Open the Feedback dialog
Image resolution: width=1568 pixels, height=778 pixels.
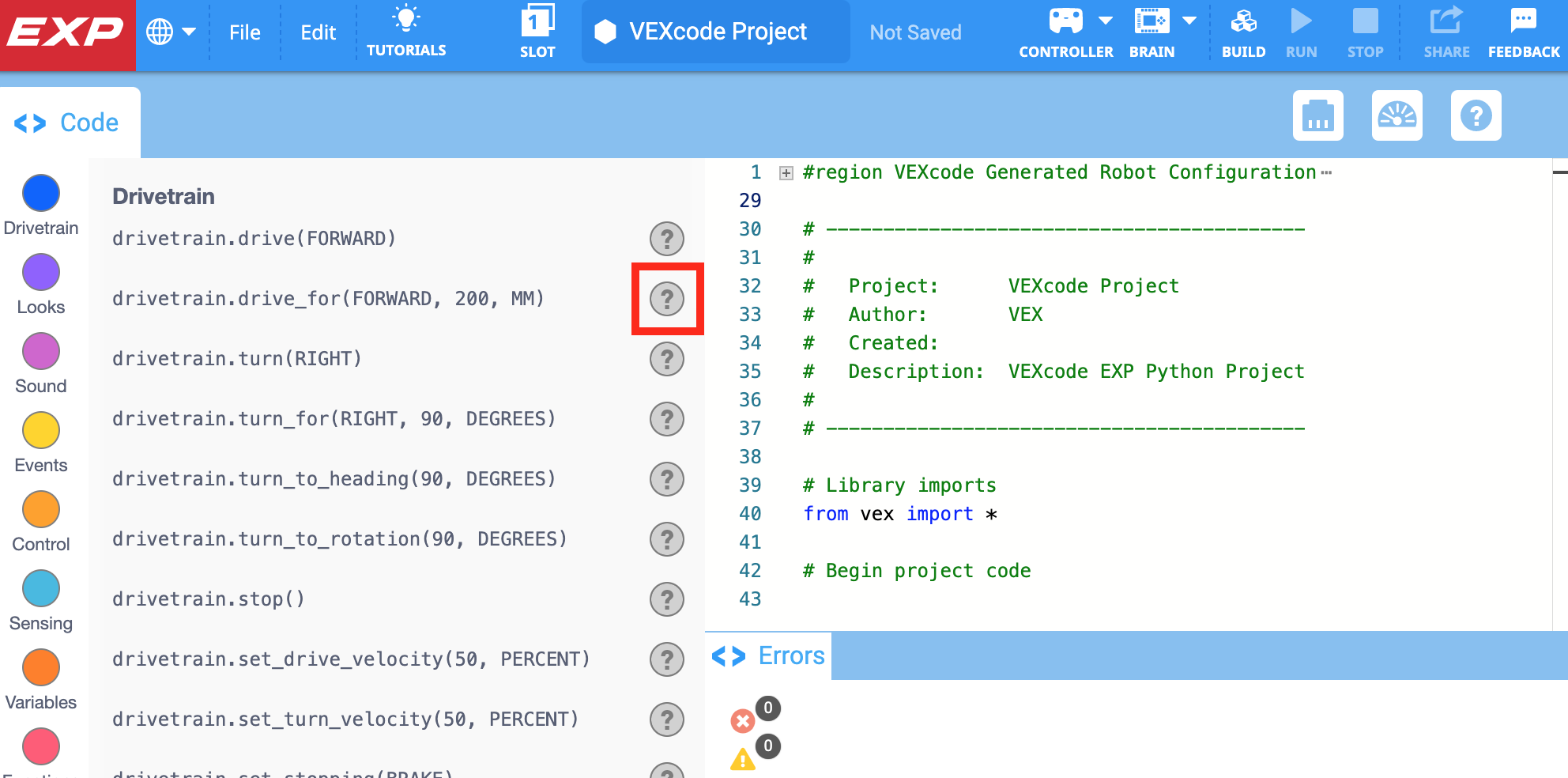(1522, 32)
